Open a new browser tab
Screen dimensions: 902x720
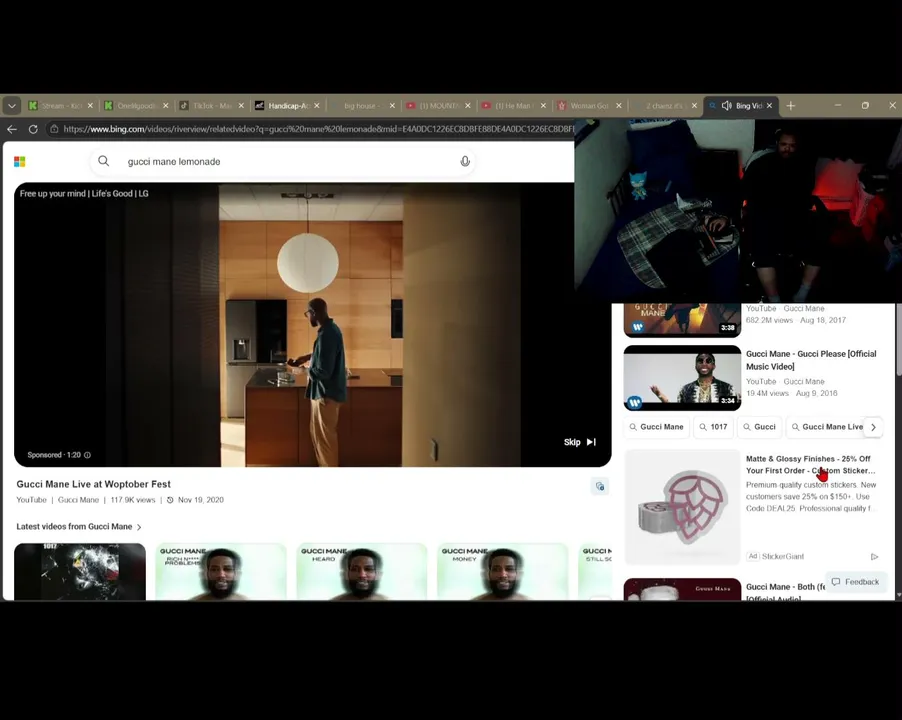tap(791, 106)
